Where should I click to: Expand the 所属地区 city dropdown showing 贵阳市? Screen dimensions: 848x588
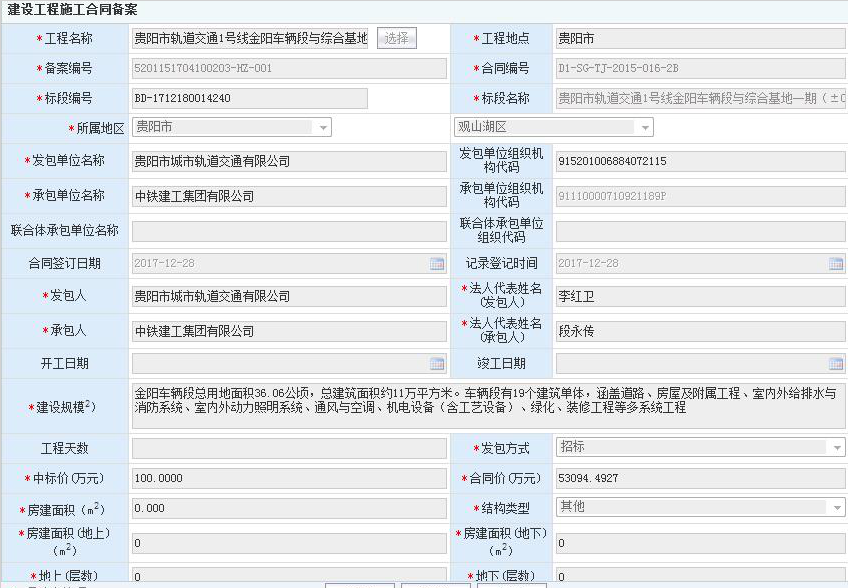pyautogui.click(x=322, y=128)
